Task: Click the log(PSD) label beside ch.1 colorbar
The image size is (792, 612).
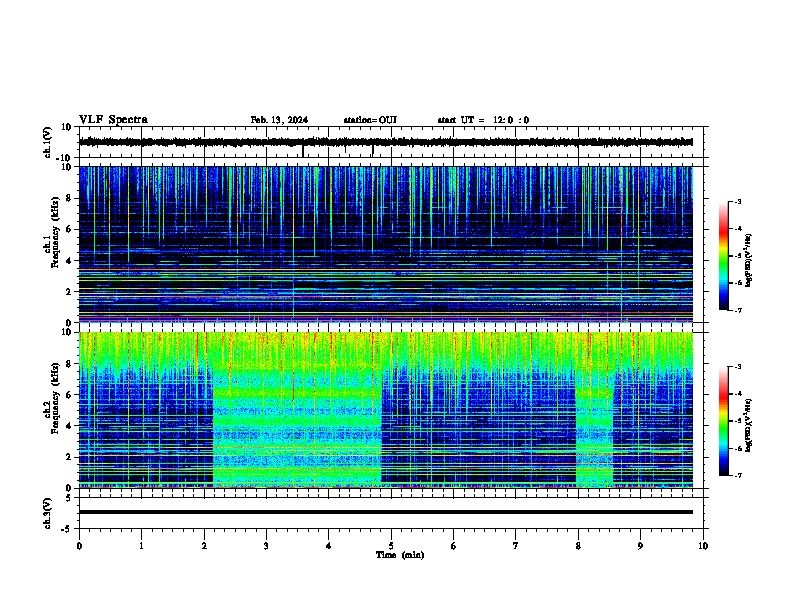Action: click(749, 261)
